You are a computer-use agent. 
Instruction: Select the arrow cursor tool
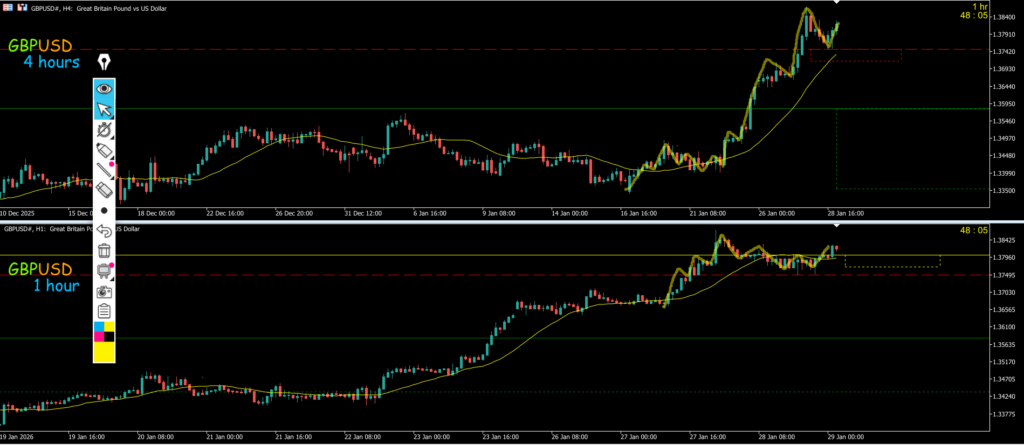coord(104,110)
